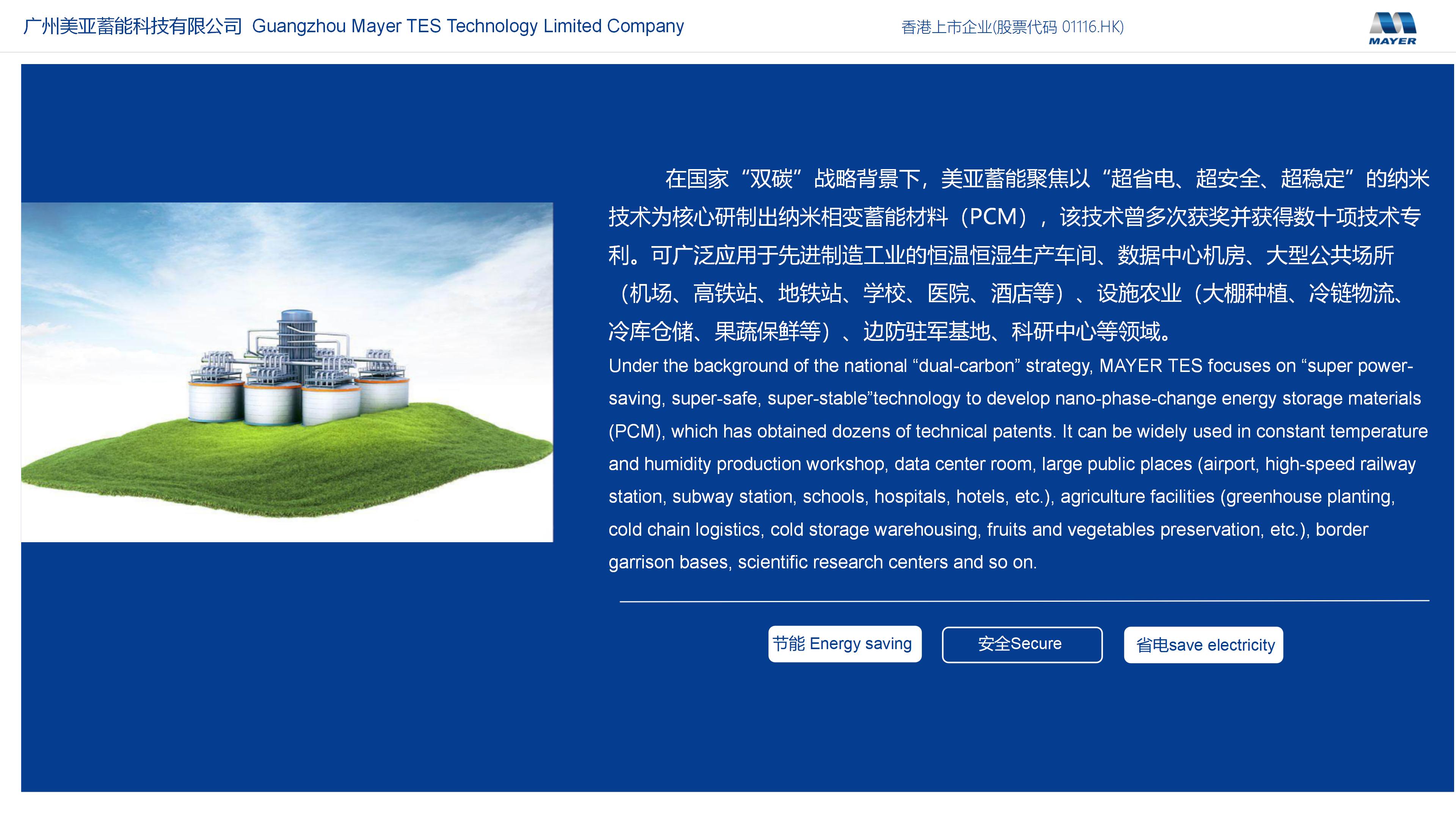1456x819 pixels.
Task: Click the last line garrison bases, scientific research
Action: [x=822, y=562]
